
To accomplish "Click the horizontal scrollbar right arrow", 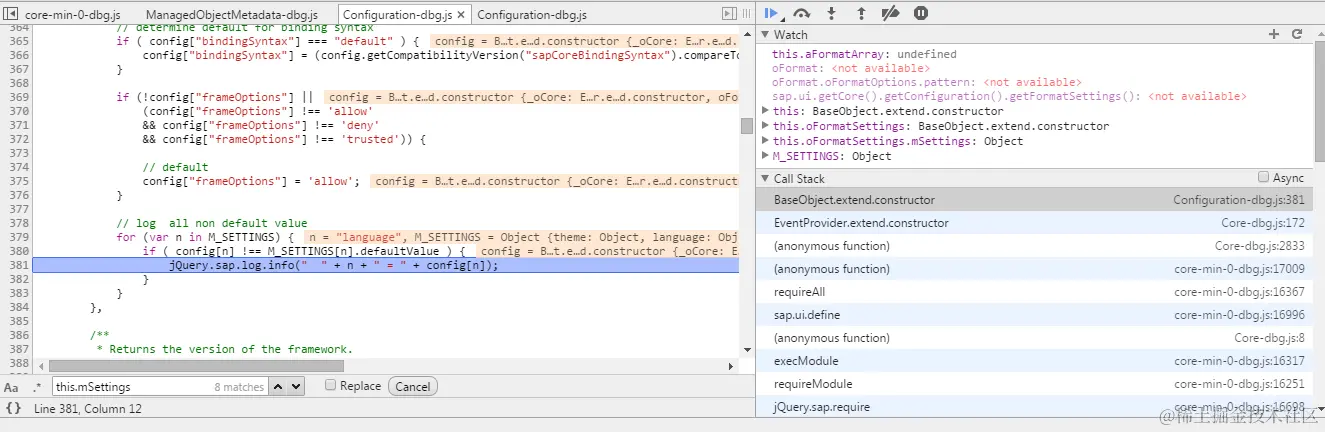I will coord(733,366).
